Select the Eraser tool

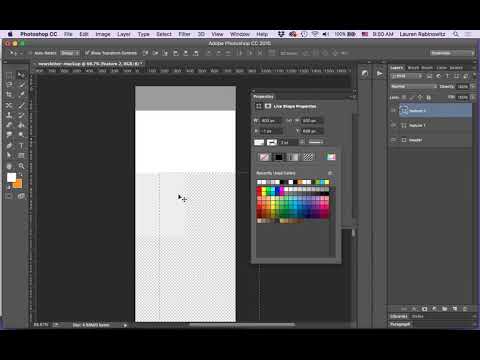[9, 125]
